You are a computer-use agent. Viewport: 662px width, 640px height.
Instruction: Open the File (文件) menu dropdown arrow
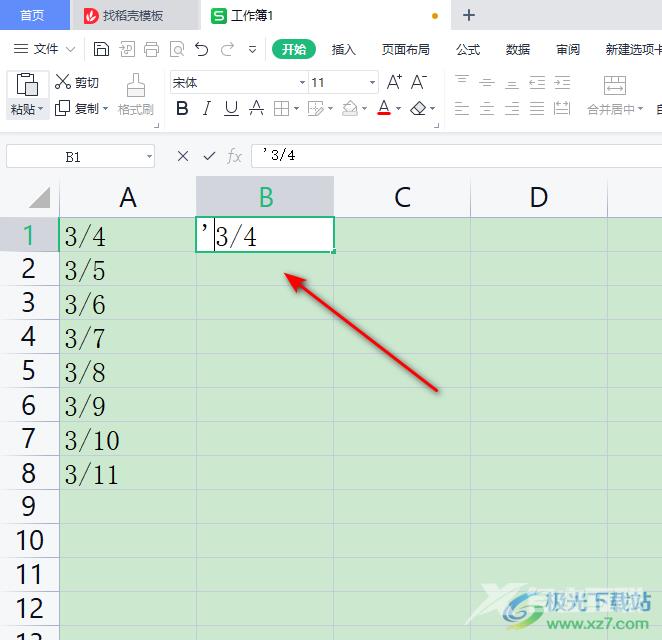(71, 49)
